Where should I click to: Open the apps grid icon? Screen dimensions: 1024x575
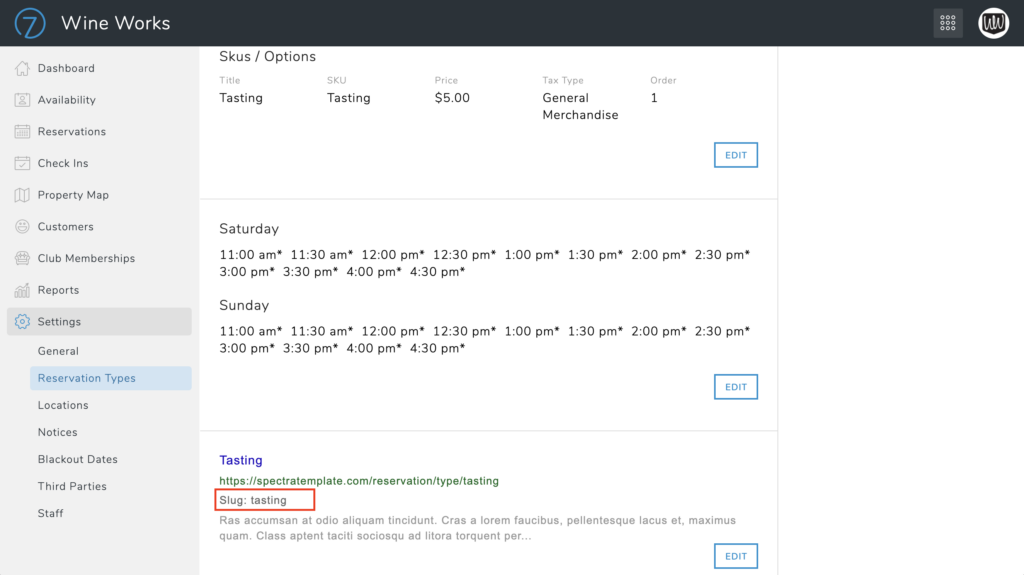click(948, 23)
